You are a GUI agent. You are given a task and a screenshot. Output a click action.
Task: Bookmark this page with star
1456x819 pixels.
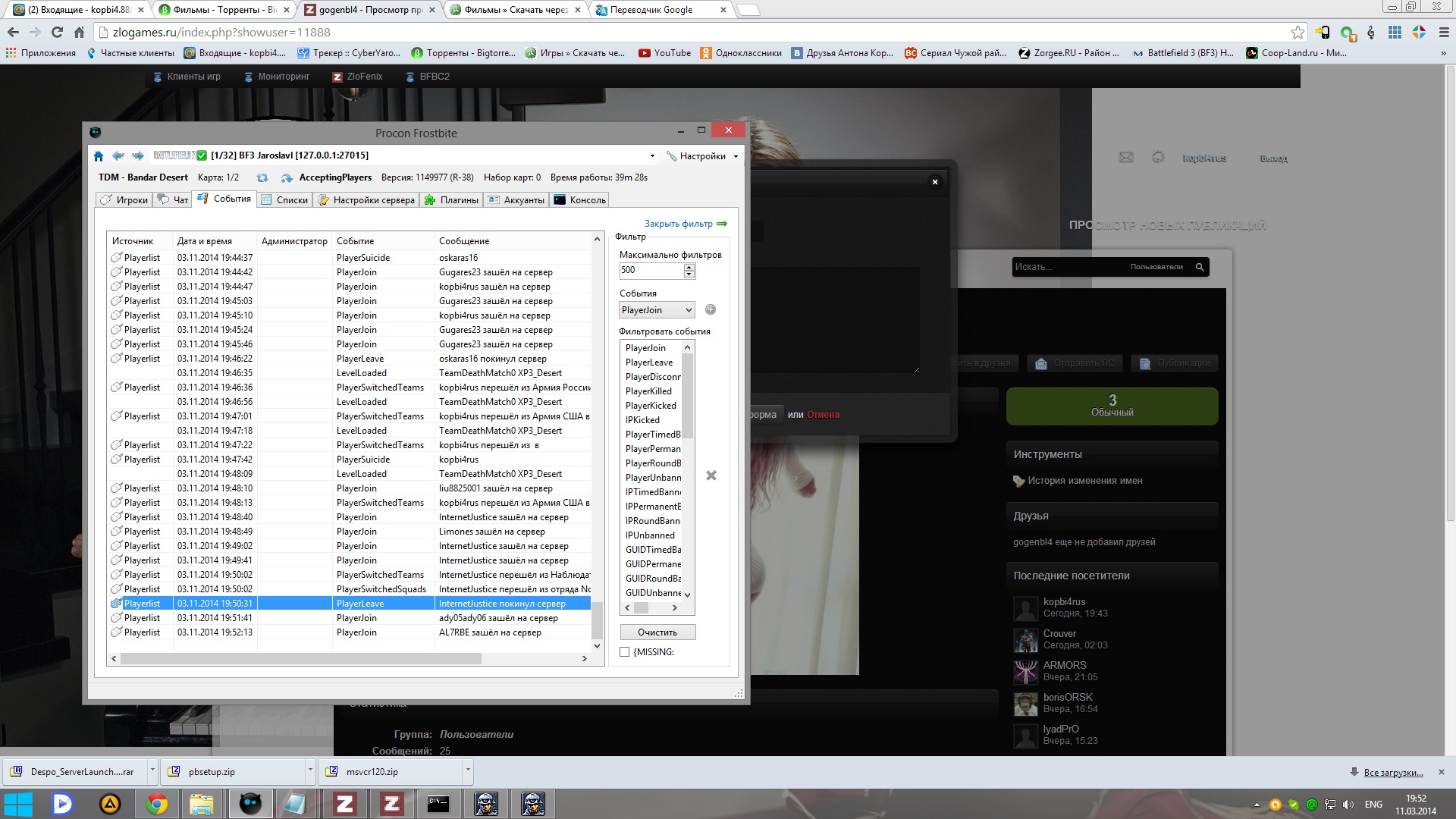click(x=1298, y=33)
